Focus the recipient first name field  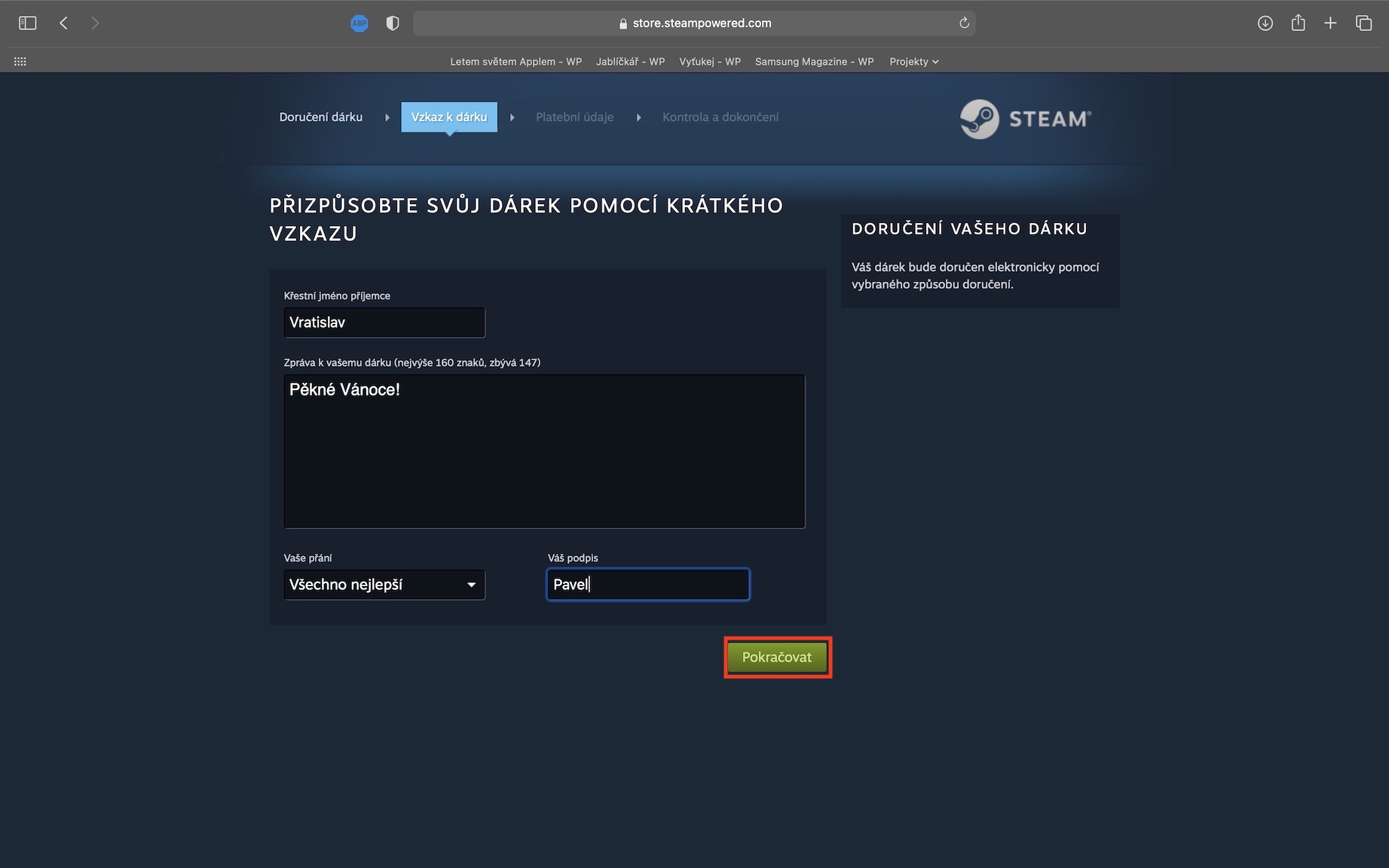[384, 322]
